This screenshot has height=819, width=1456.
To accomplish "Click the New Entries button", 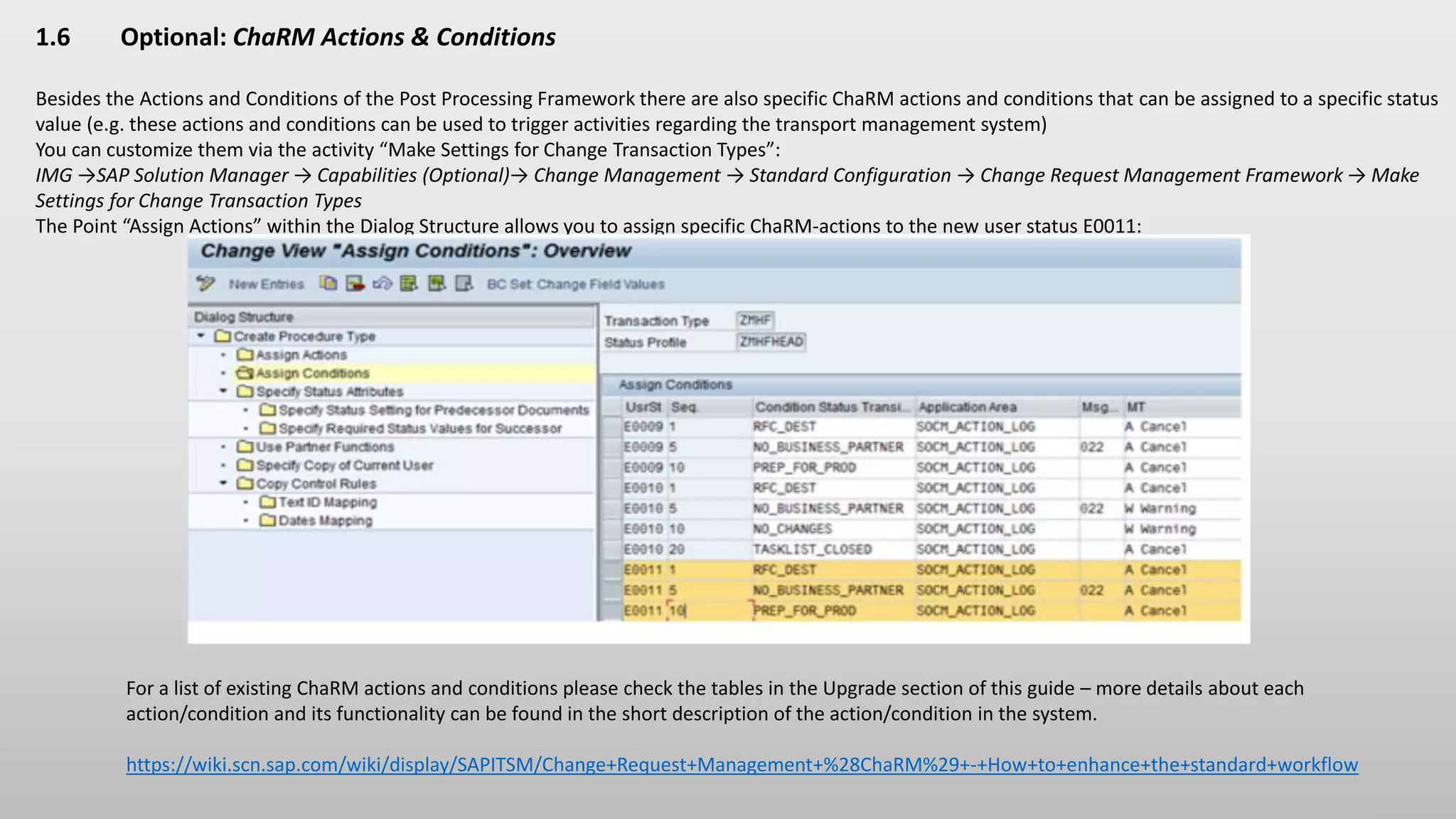I will tap(266, 284).
